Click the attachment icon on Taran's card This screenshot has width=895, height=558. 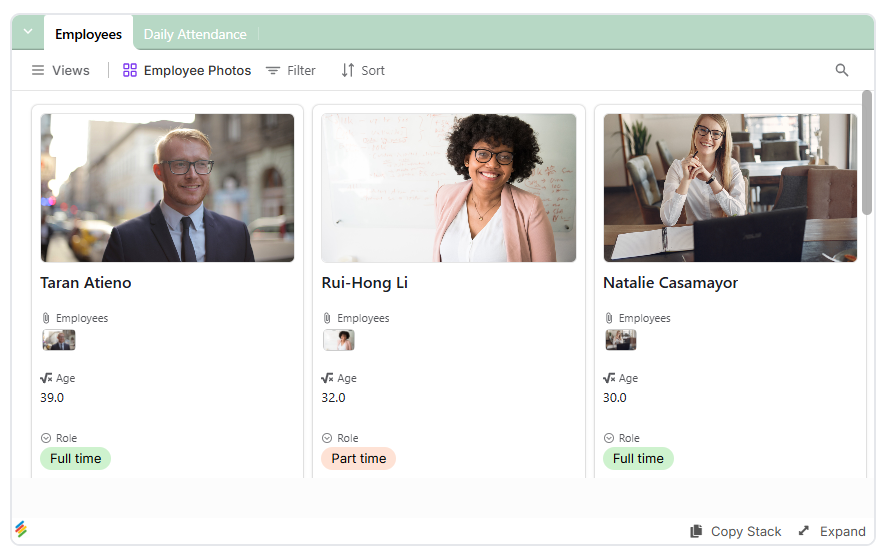pyautogui.click(x=46, y=318)
